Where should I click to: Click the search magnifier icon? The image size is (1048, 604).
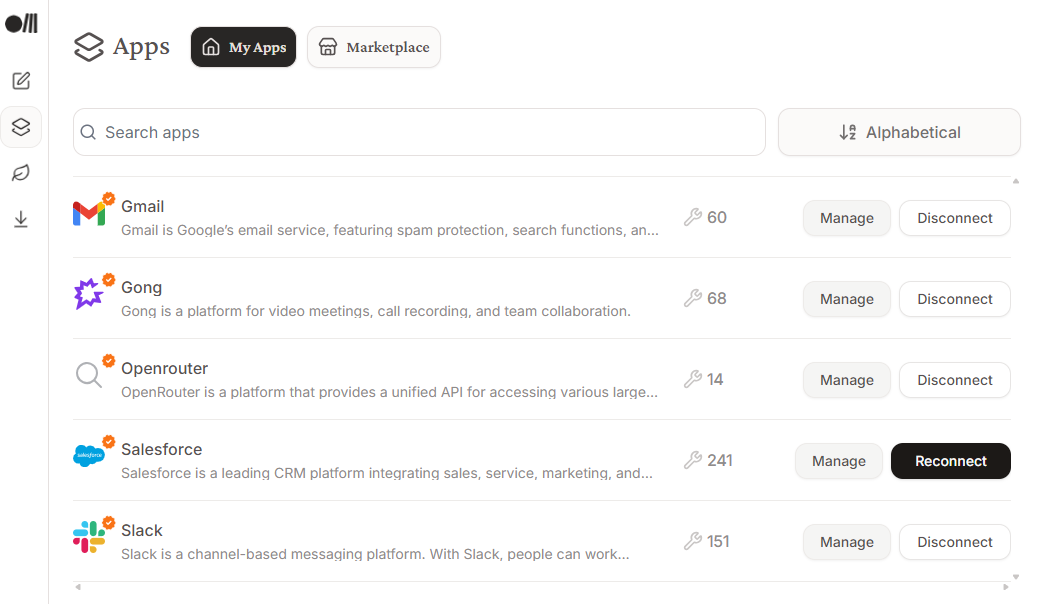point(88,132)
